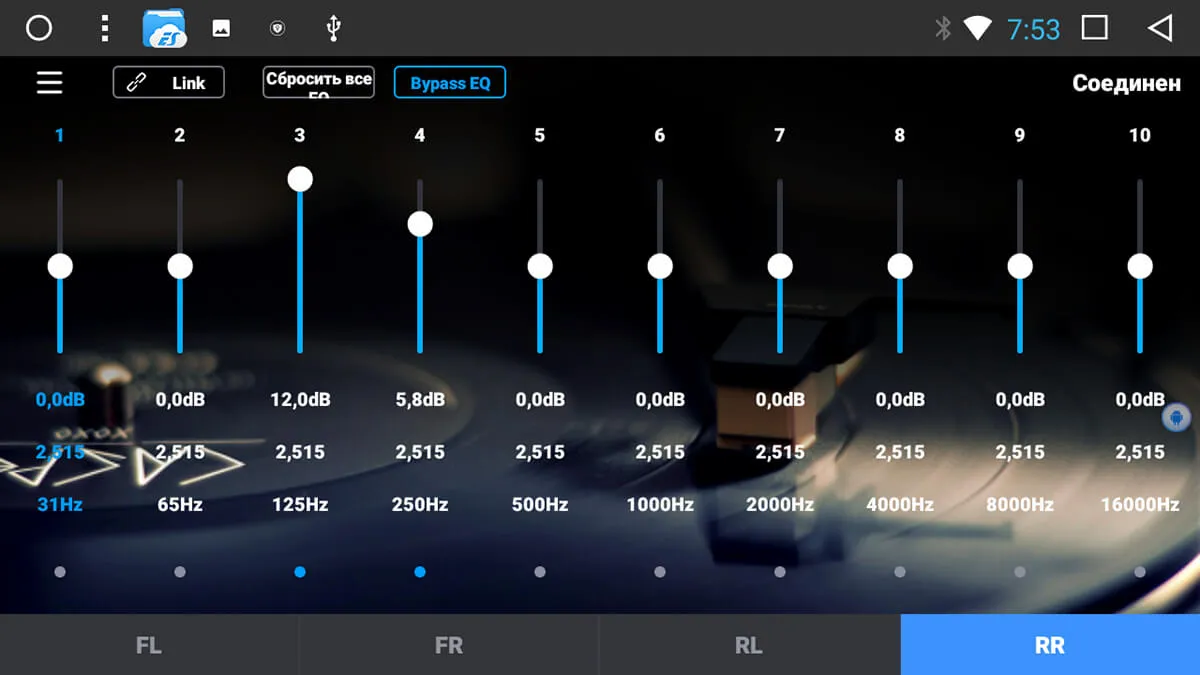Select the RL channel tab
This screenshot has width=1200, height=675.
pos(749,645)
